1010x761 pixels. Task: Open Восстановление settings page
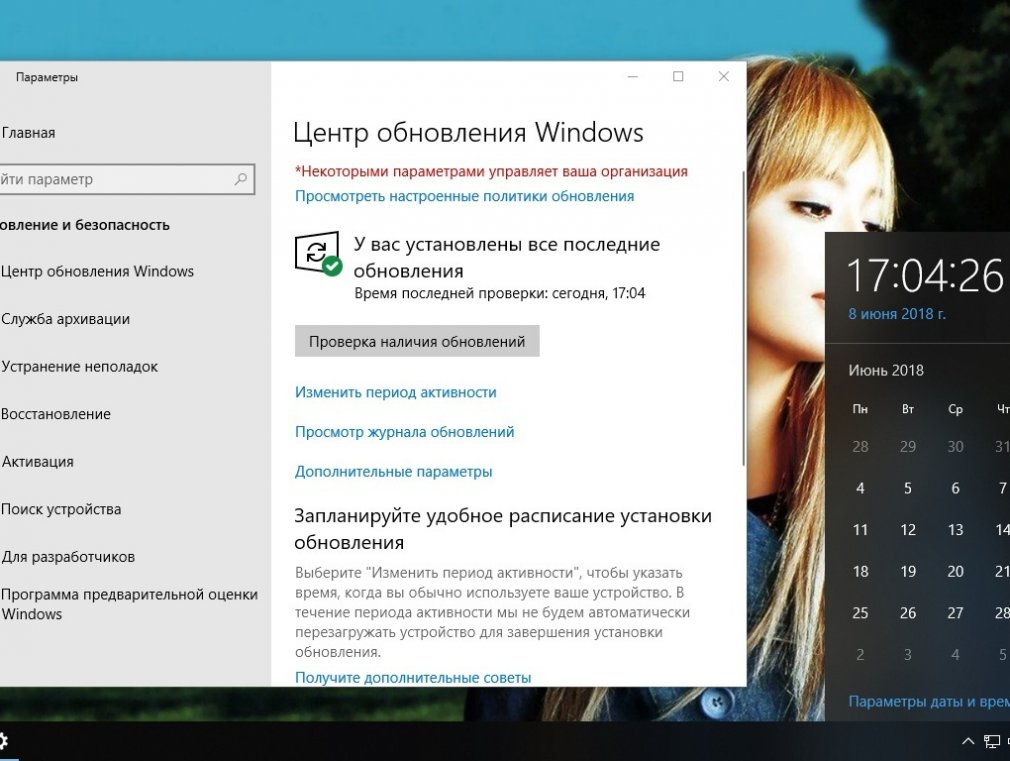55,414
